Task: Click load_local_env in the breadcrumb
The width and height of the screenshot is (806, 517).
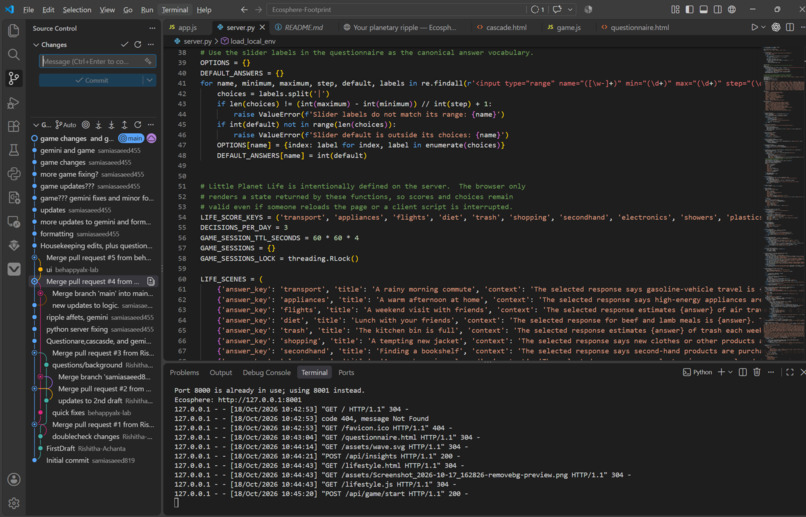Action: point(252,41)
